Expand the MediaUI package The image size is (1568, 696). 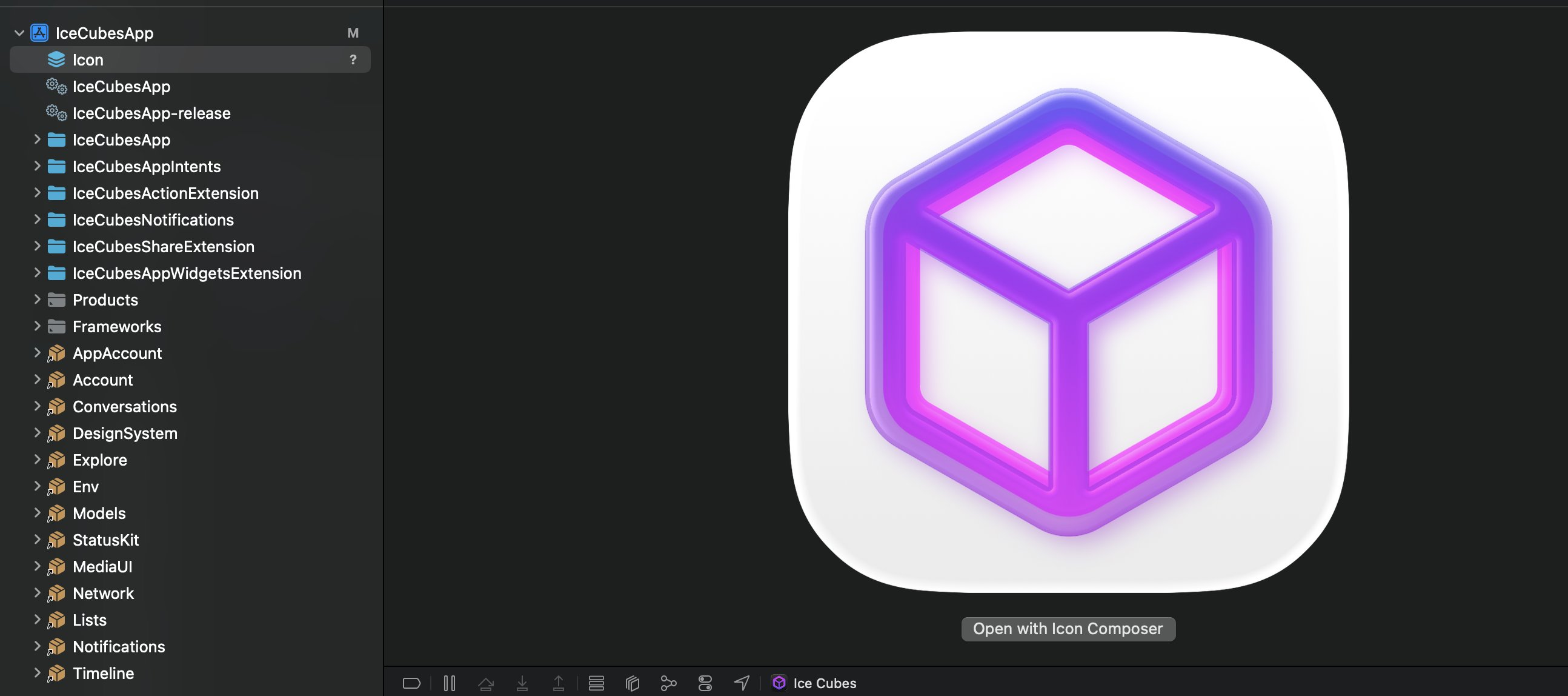click(x=37, y=566)
